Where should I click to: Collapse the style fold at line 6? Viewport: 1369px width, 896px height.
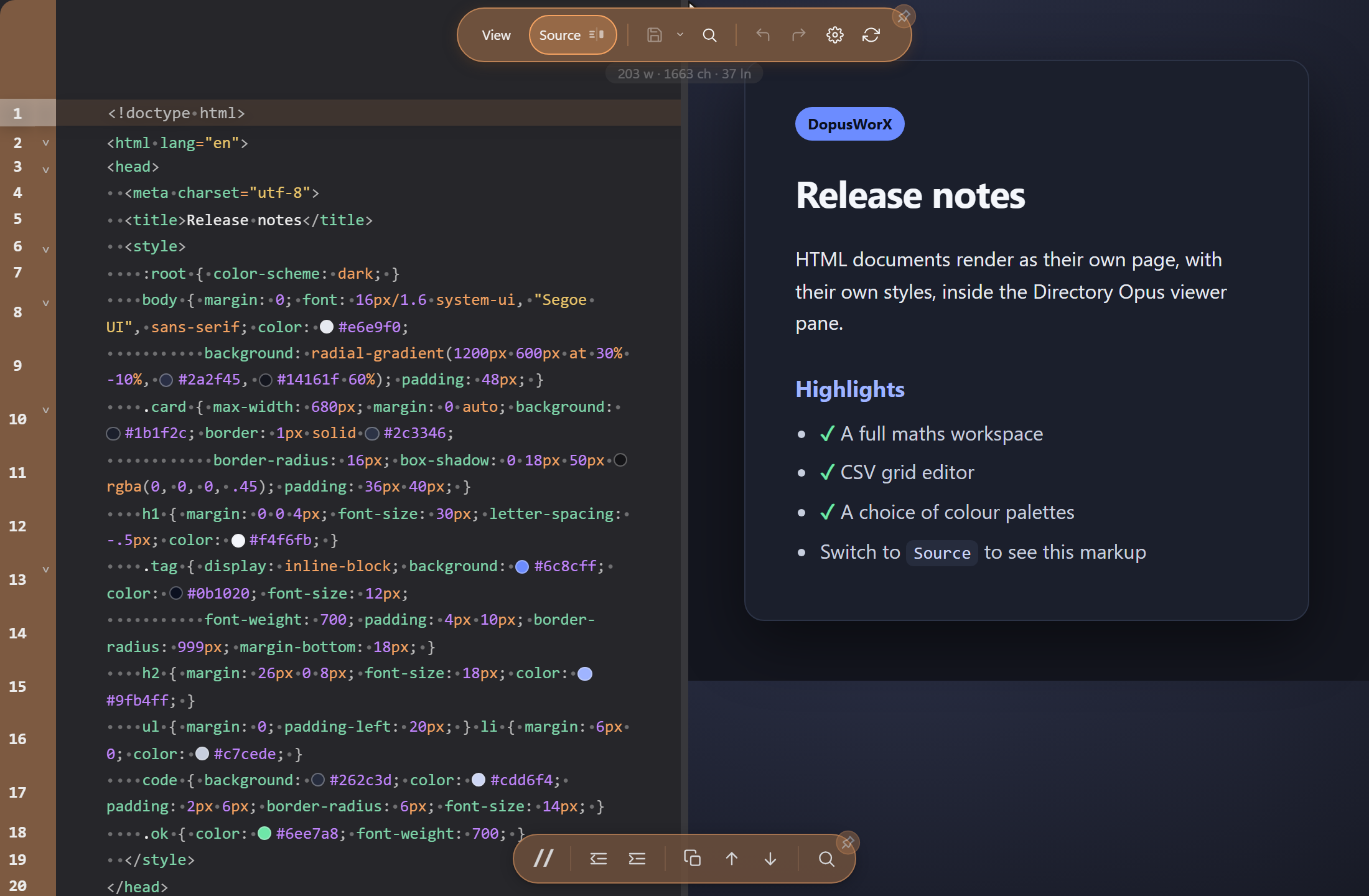click(x=45, y=250)
